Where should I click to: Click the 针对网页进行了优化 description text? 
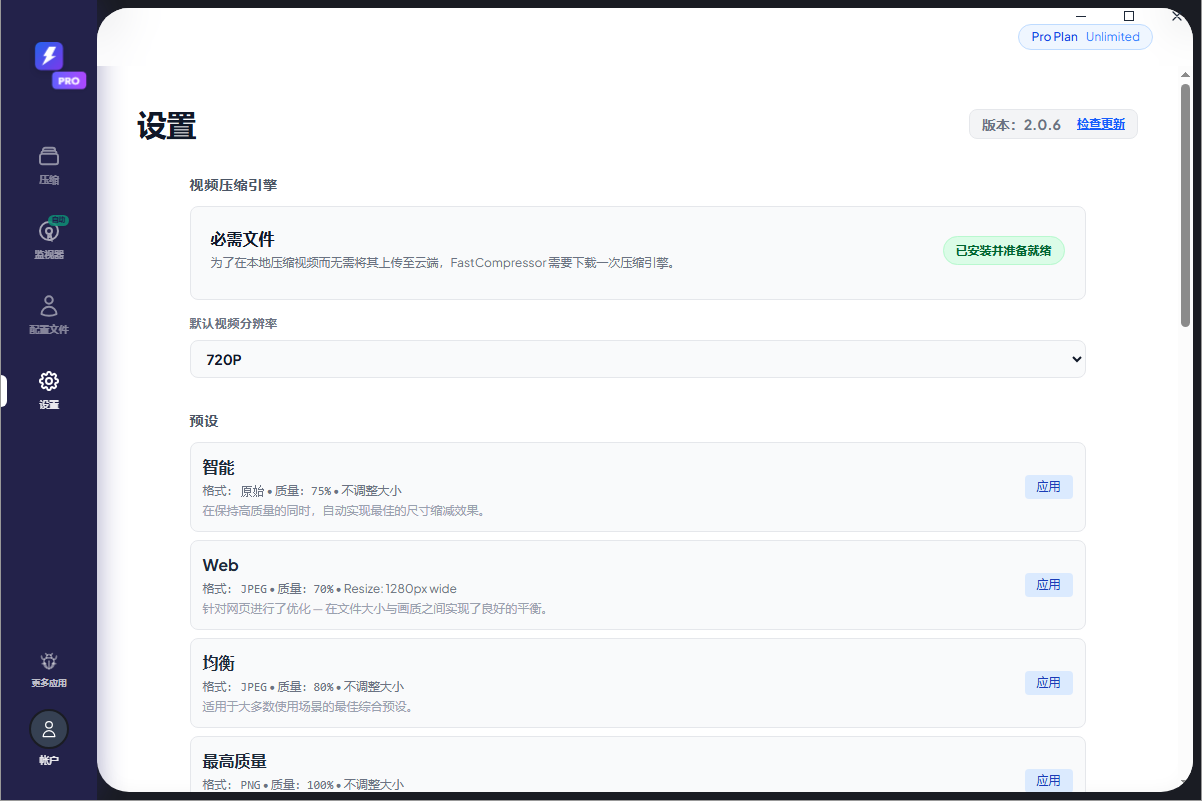pyautogui.click(x=375, y=609)
